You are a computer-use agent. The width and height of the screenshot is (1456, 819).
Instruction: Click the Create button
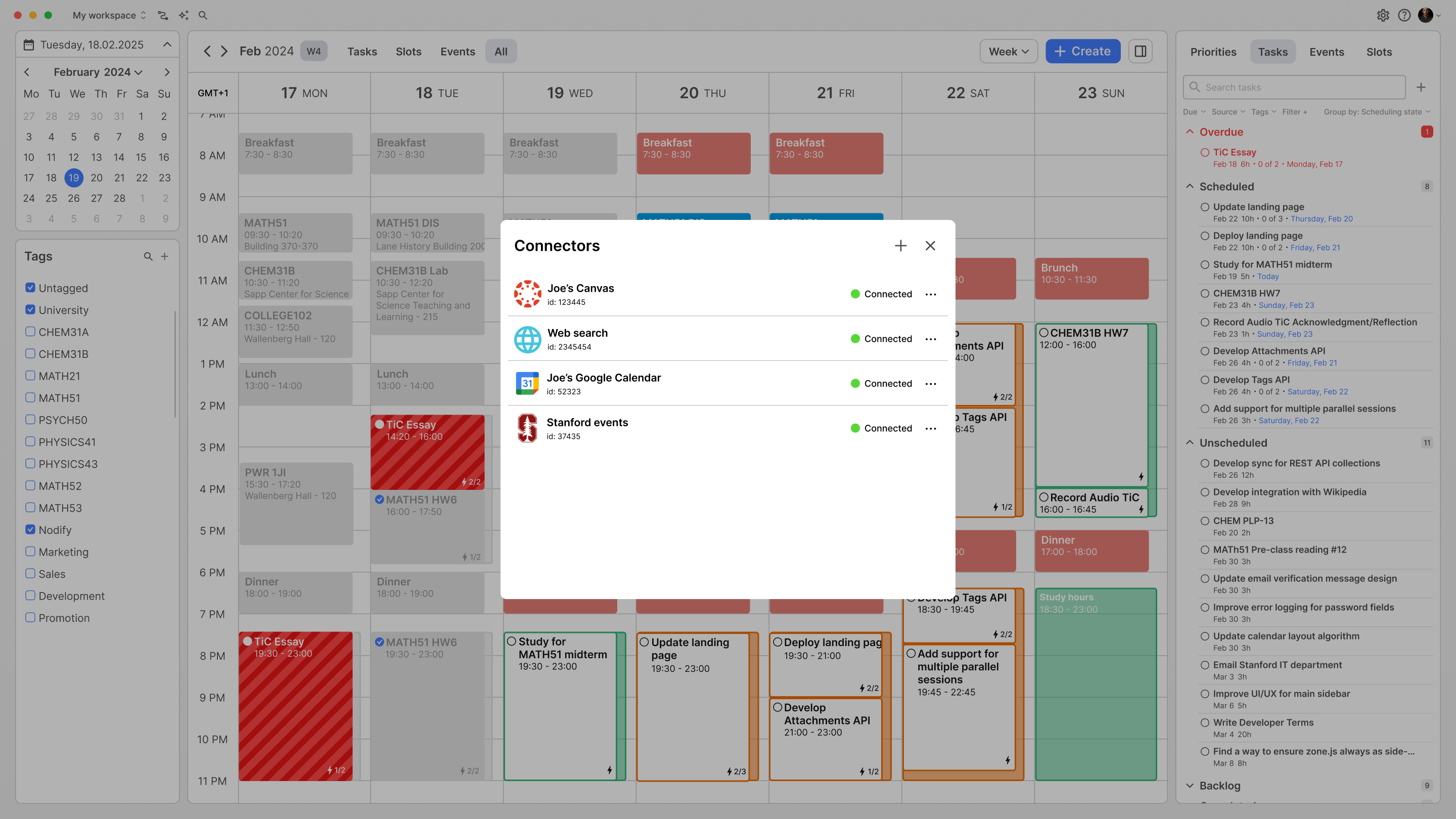click(x=1082, y=52)
